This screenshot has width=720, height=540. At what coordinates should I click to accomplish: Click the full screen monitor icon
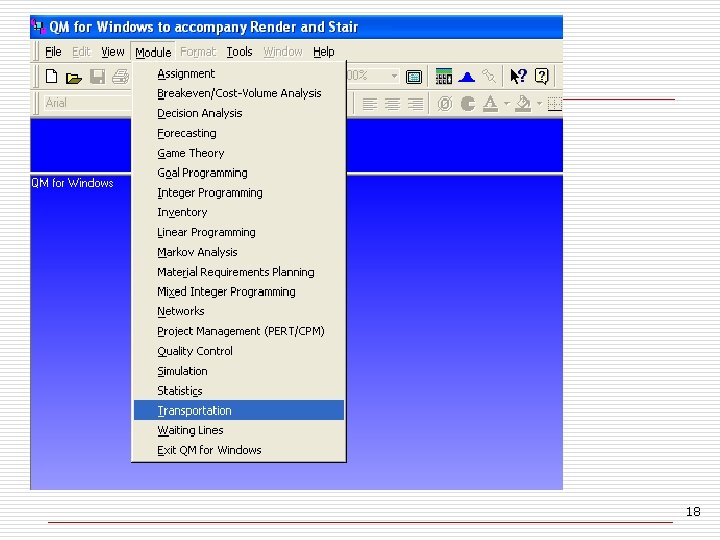(414, 77)
